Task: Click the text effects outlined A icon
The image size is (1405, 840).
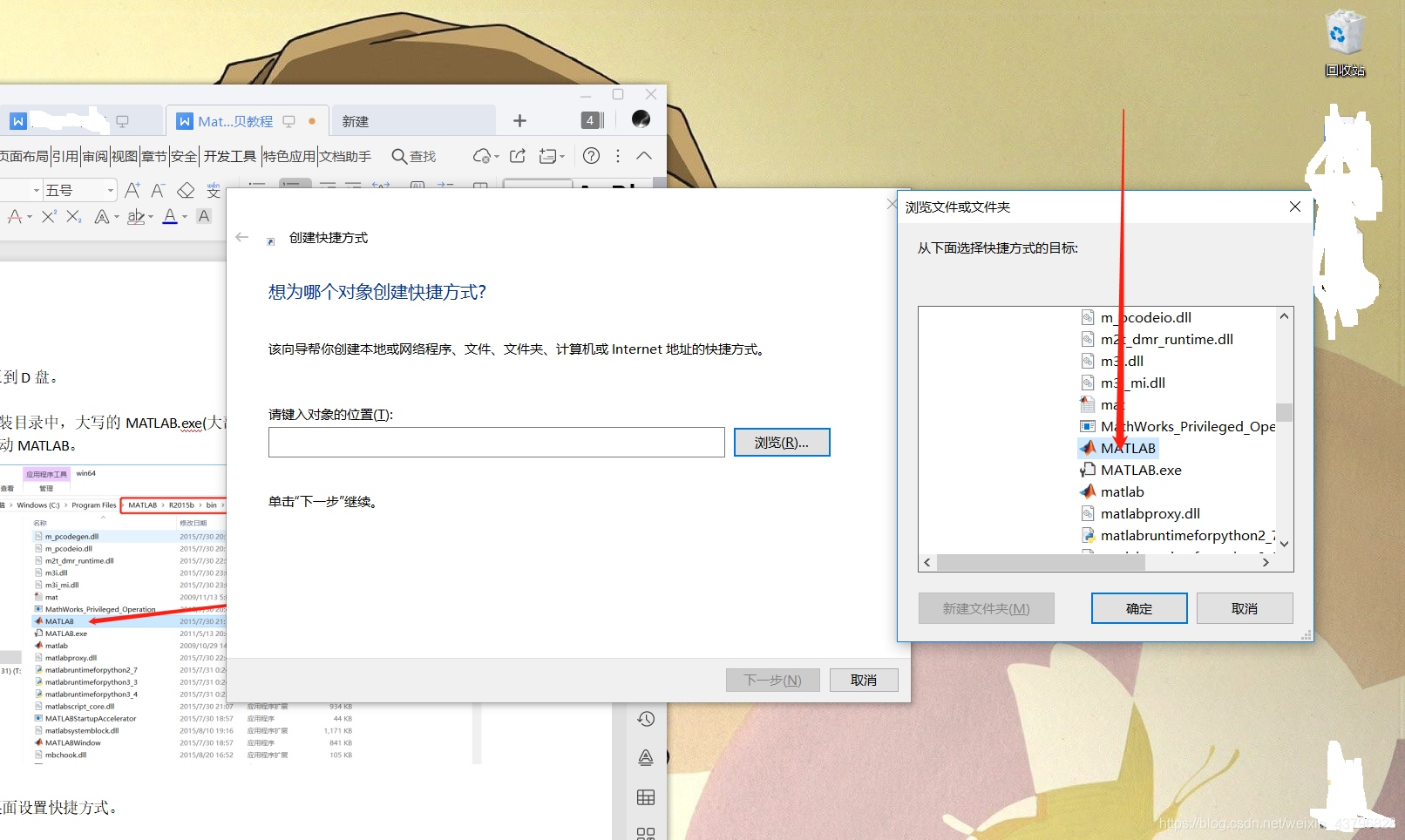Action: [102, 216]
